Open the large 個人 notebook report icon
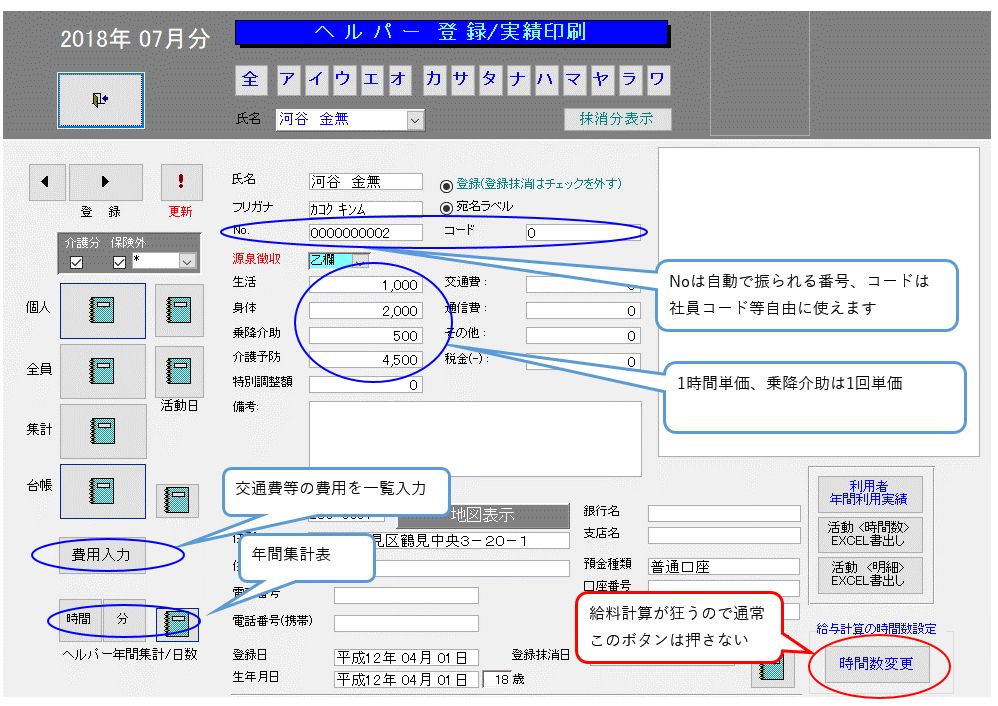The height and width of the screenshot is (706, 998). pyautogui.click(x=102, y=310)
